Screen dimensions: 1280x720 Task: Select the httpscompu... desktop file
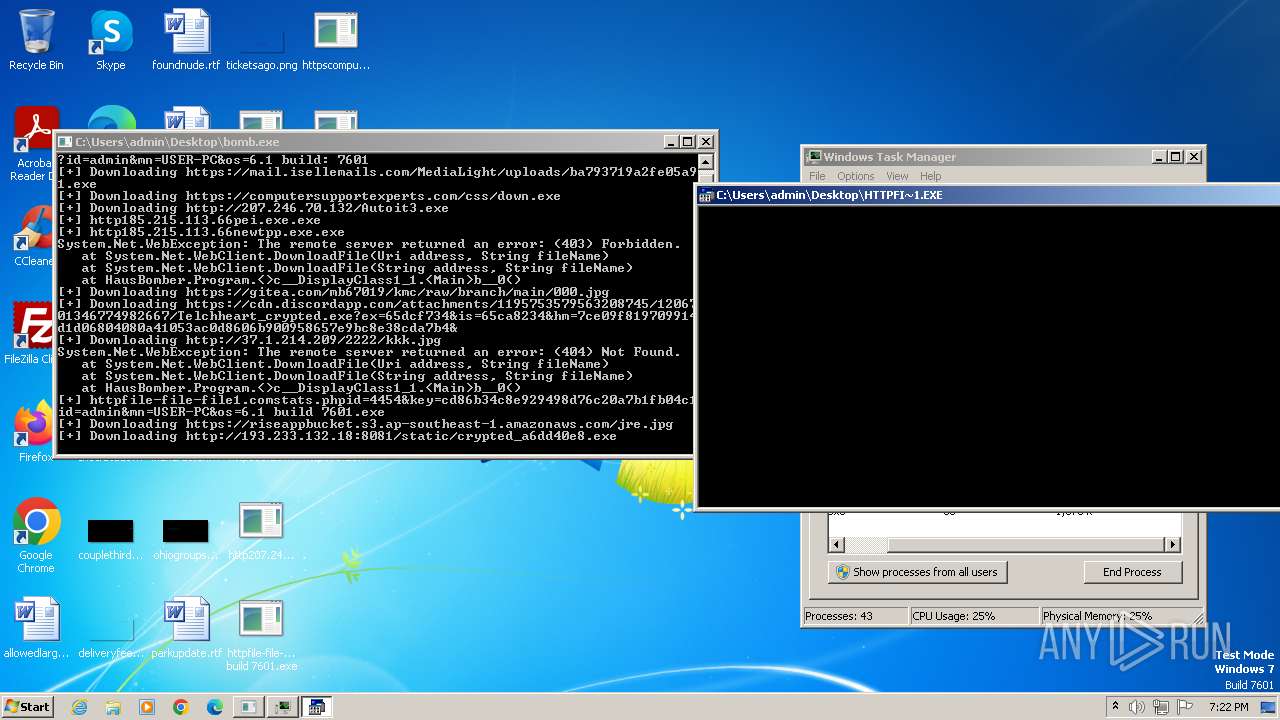[x=336, y=40]
